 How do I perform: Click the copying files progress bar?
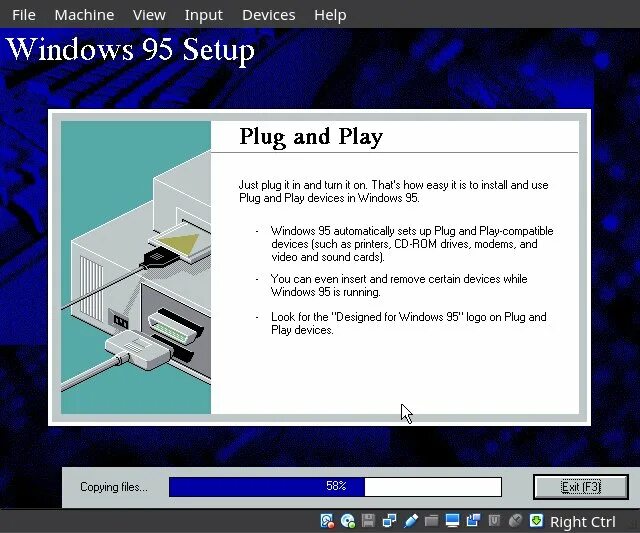point(335,487)
